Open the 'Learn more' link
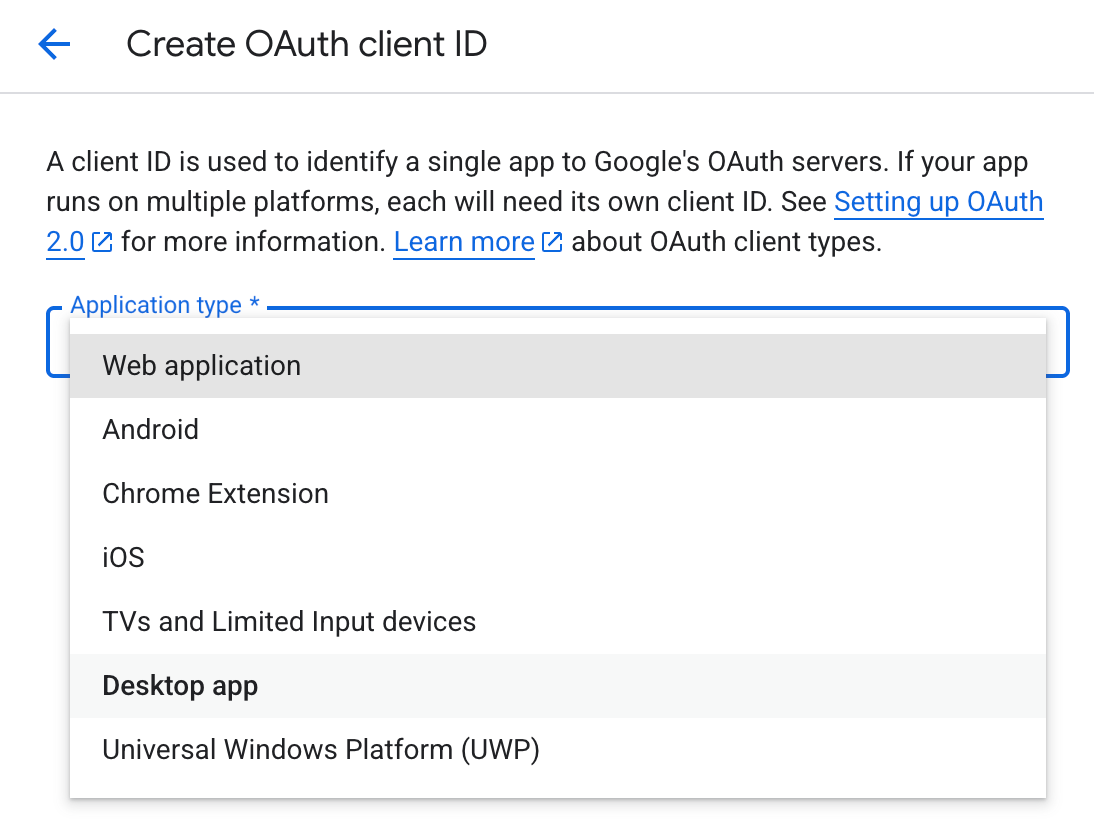The height and width of the screenshot is (838, 1094). pos(464,243)
